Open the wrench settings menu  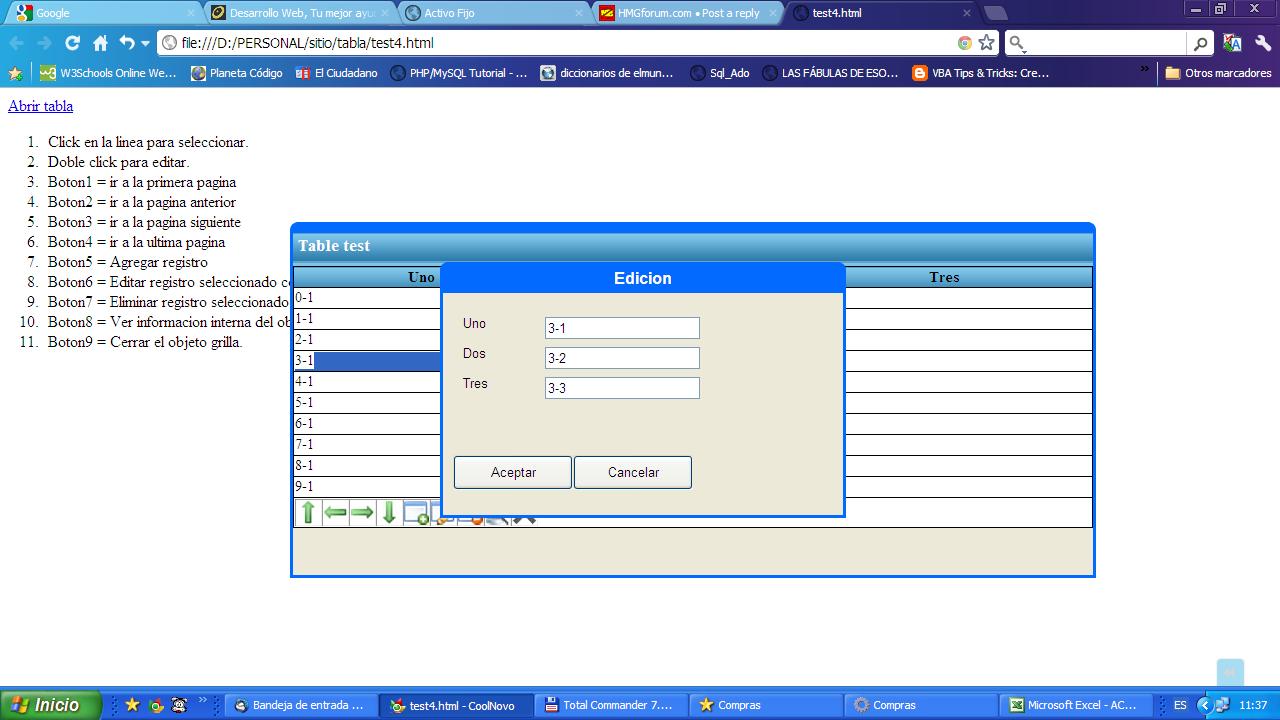point(1263,43)
